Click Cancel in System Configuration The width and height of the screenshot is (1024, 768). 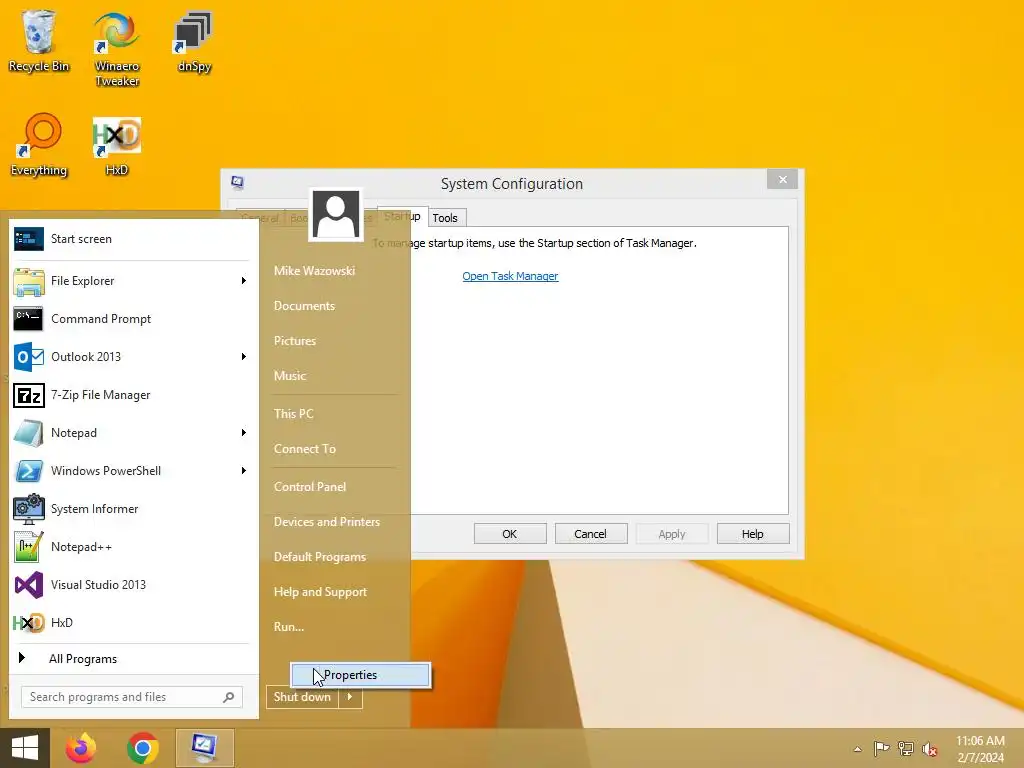(x=590, y=534)
